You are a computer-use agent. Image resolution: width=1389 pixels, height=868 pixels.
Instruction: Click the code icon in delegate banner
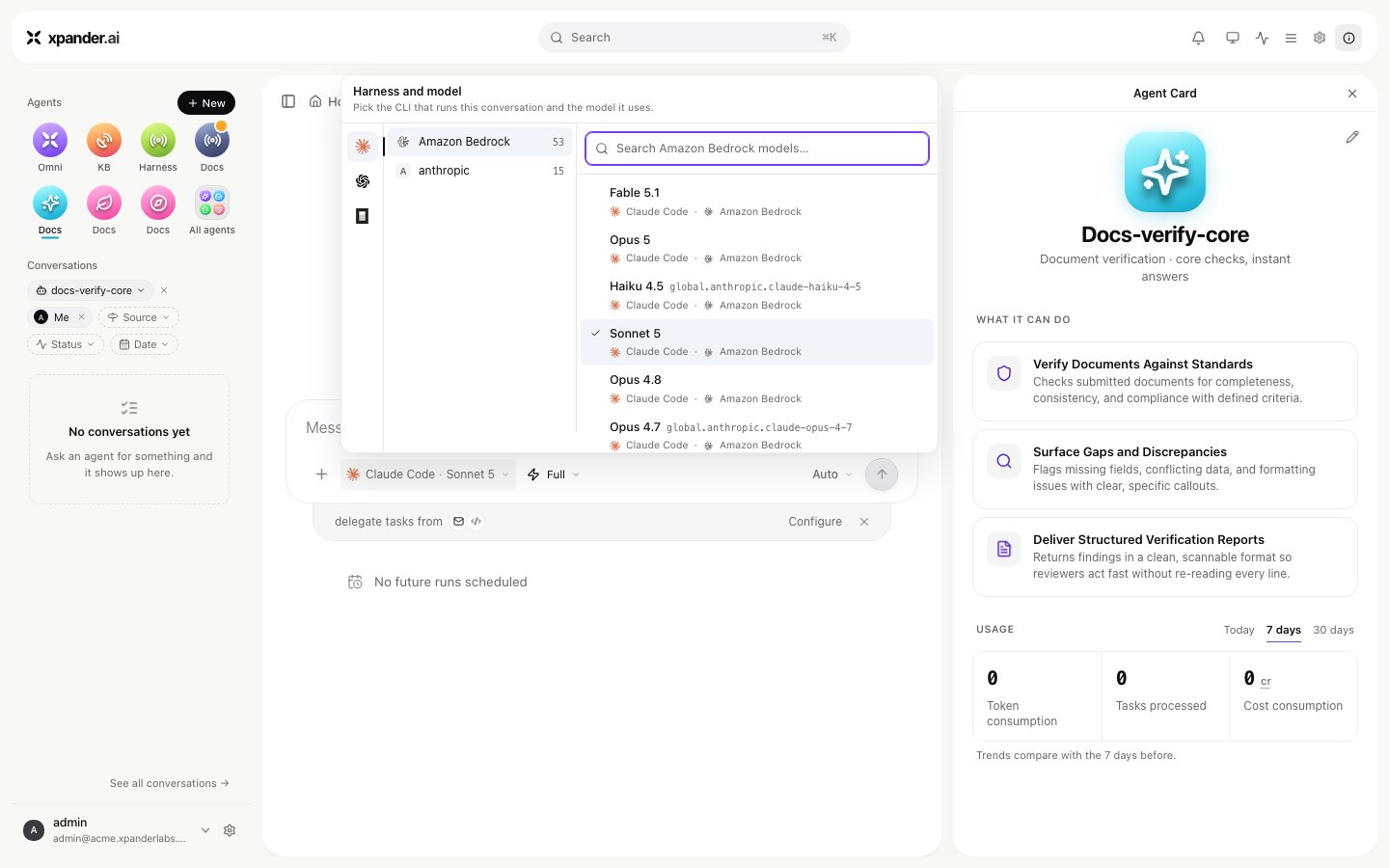[477, 522]
